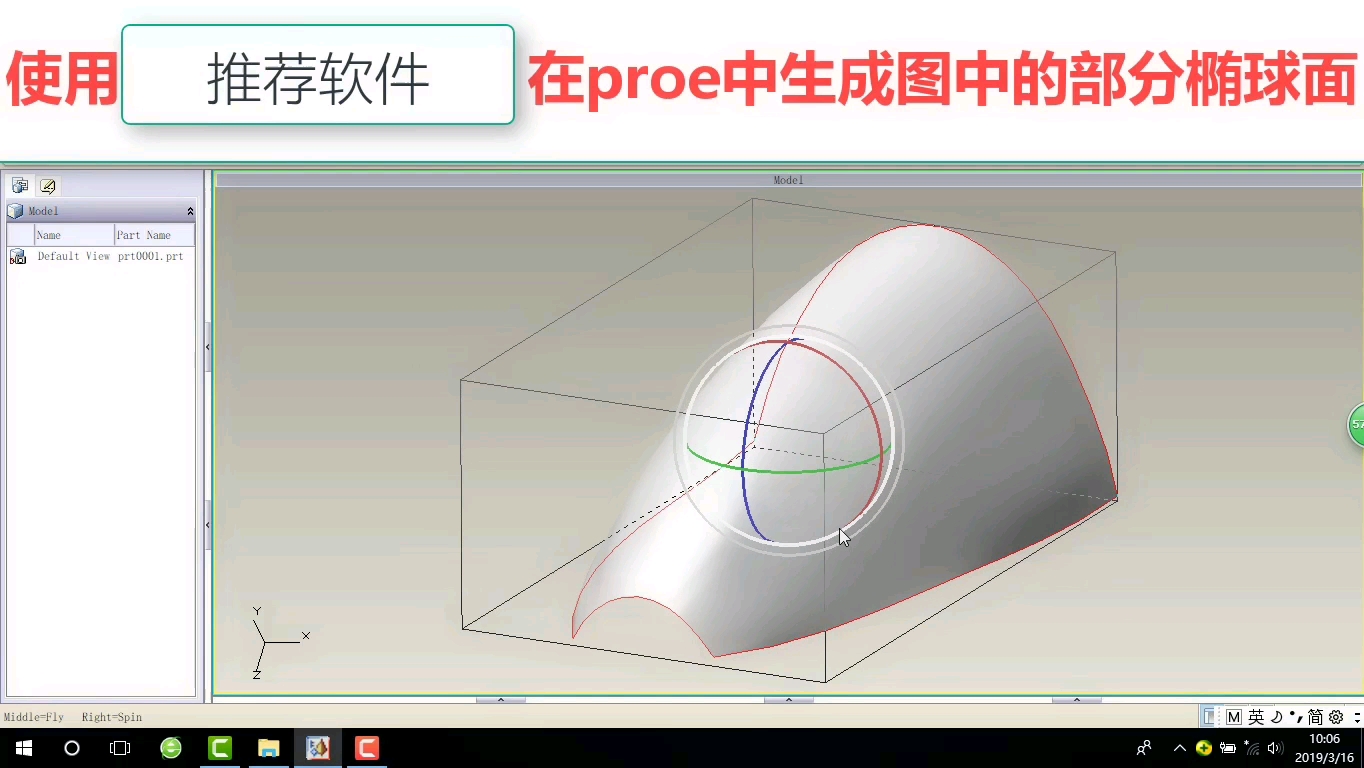
Task: Click the Cortana circle on taskbar
Action: [72, 748]
